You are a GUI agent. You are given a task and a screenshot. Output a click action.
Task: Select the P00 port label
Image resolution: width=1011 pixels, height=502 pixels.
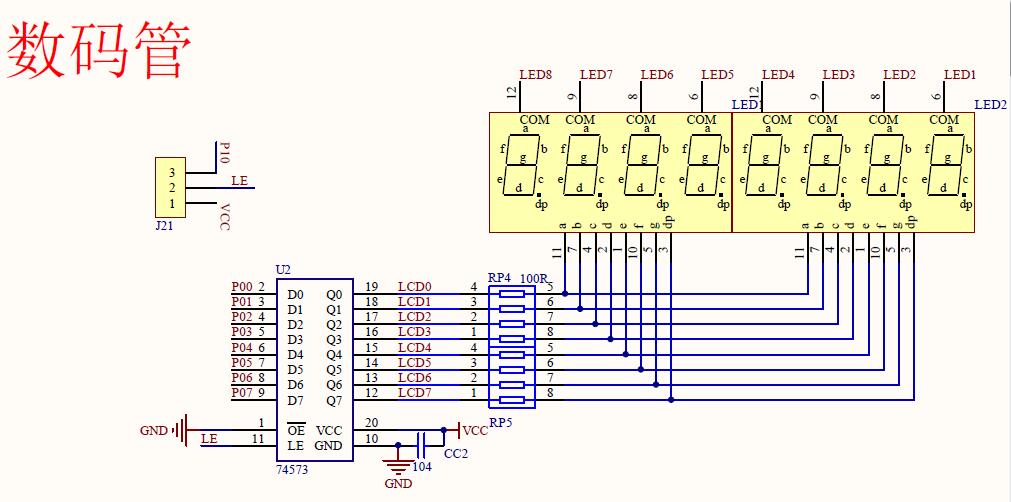[x=241, y=287]
